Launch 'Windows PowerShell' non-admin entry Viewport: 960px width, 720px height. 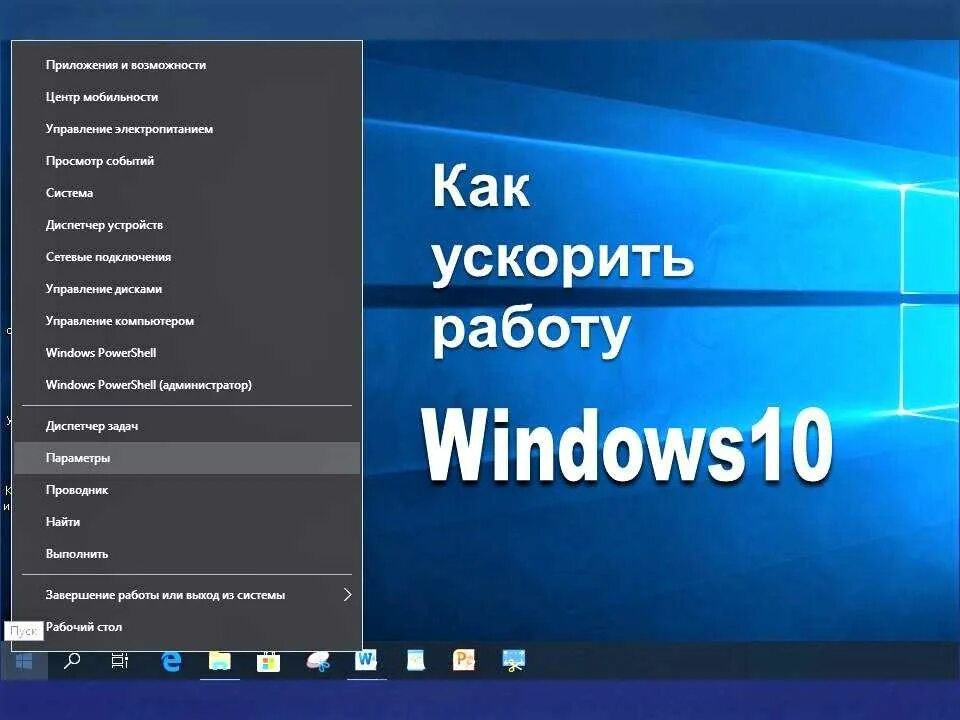(187, 353)
